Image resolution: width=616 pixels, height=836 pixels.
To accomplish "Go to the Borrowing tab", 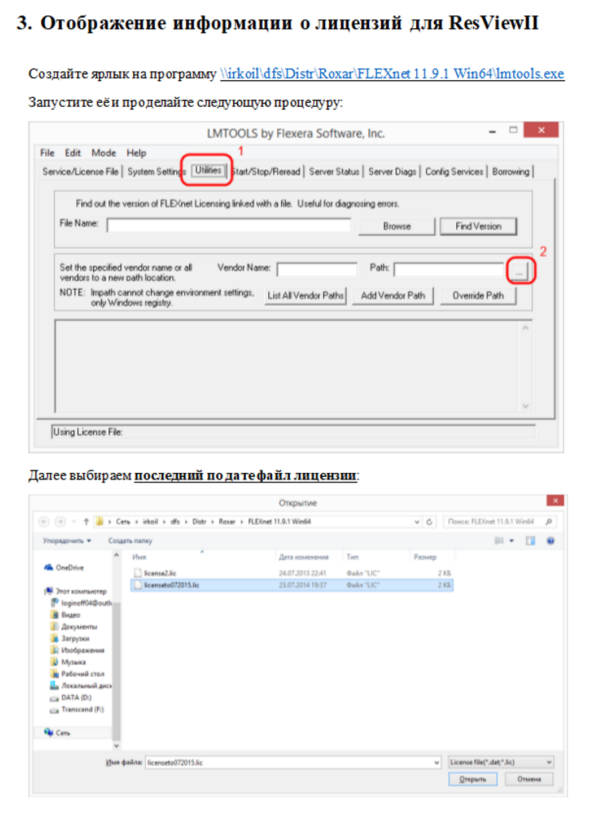I will click(x=511, y=172).
